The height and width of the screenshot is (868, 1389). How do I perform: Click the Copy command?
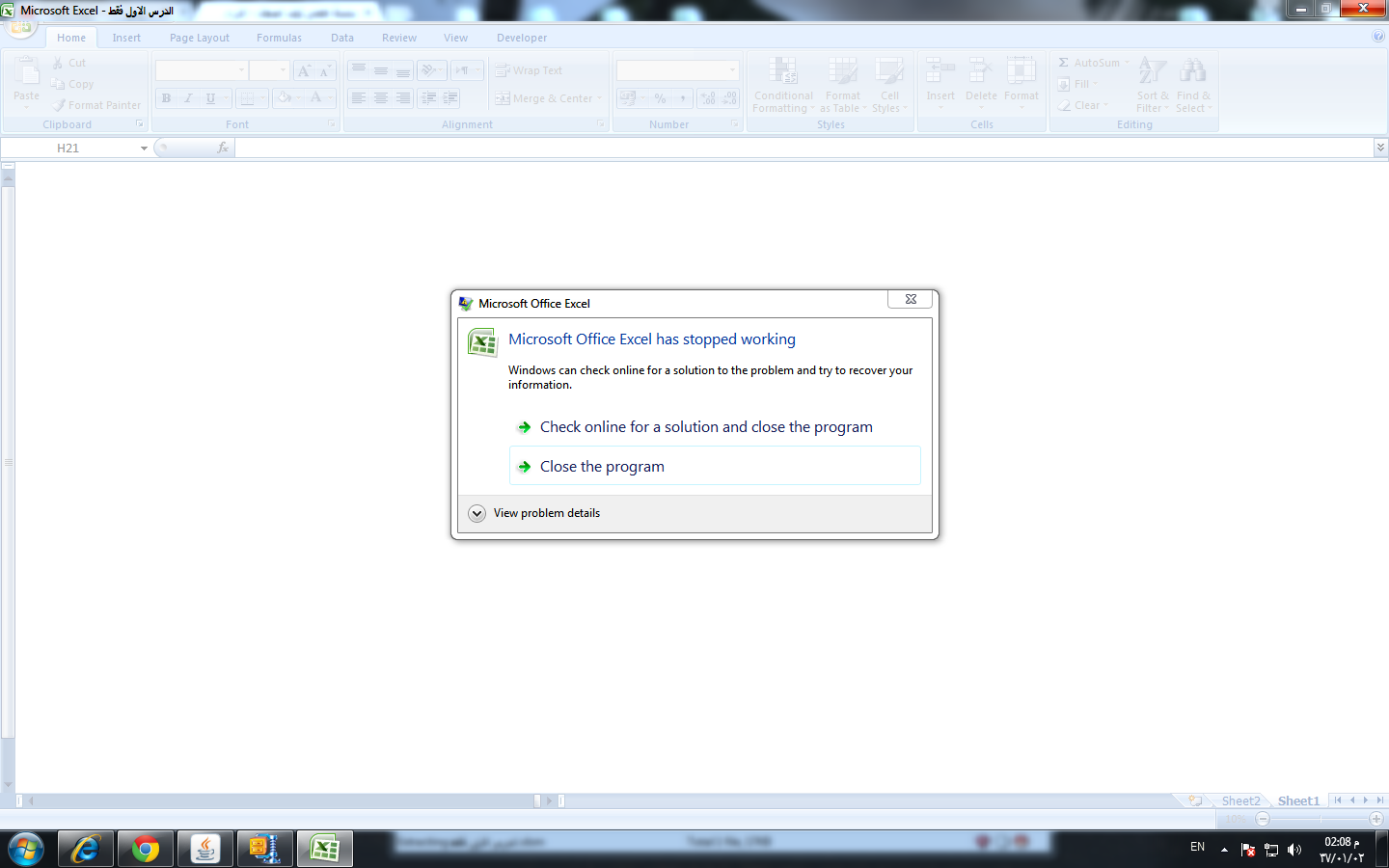point(72,84)
